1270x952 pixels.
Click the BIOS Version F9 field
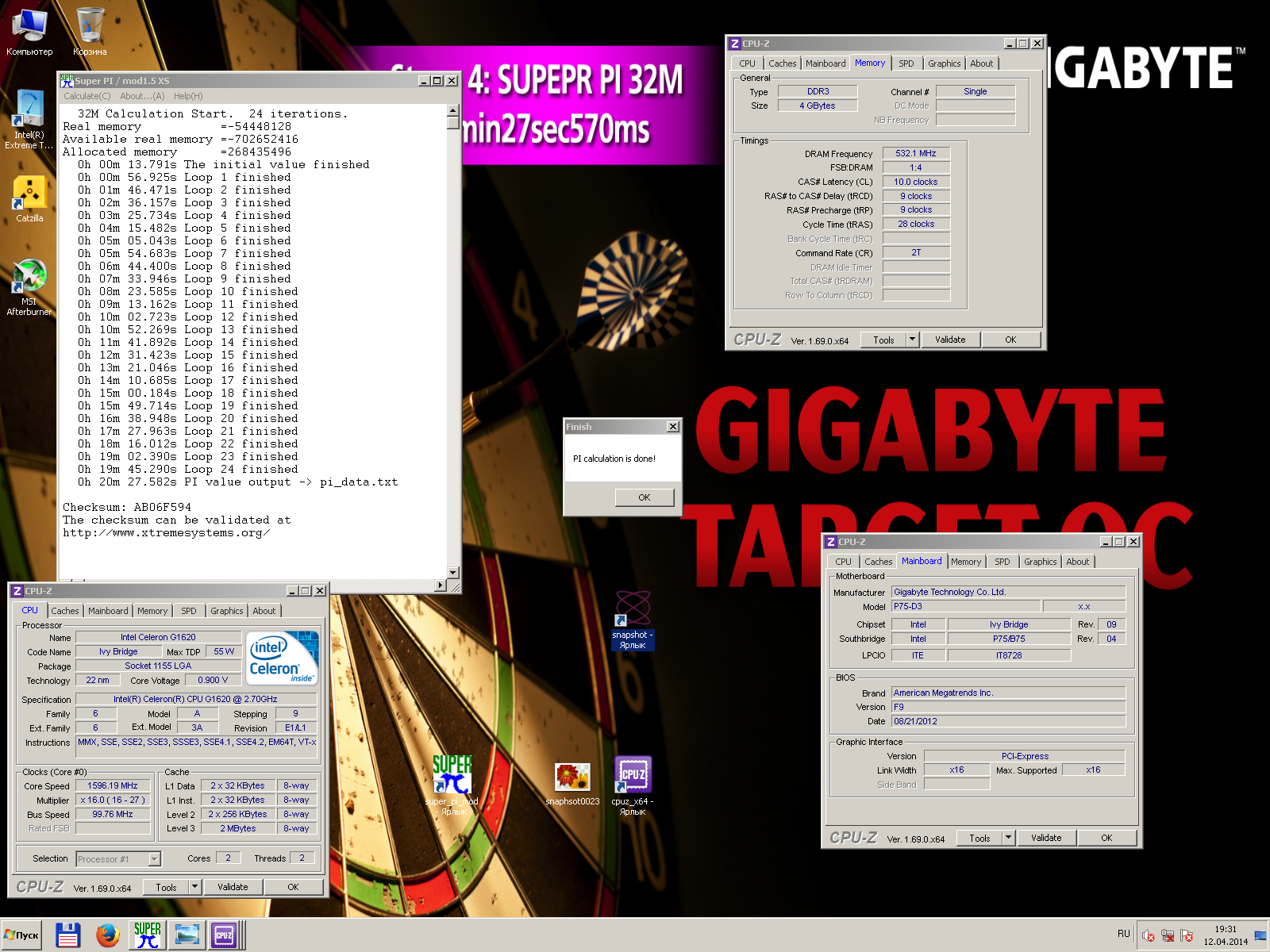[x=1008, y=707]
